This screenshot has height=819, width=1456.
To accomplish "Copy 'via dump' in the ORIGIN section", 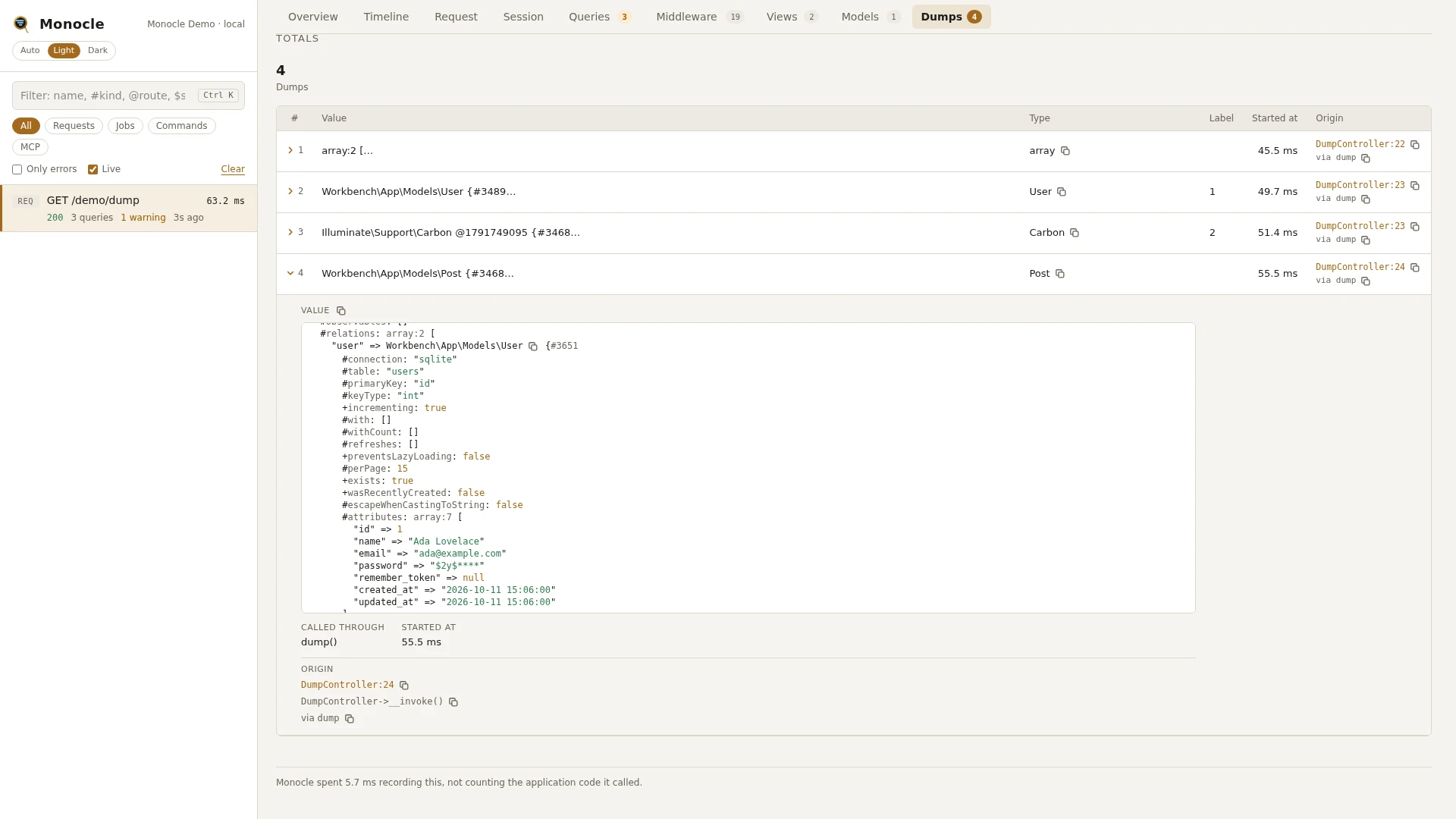I will click(x=350, y=719).
